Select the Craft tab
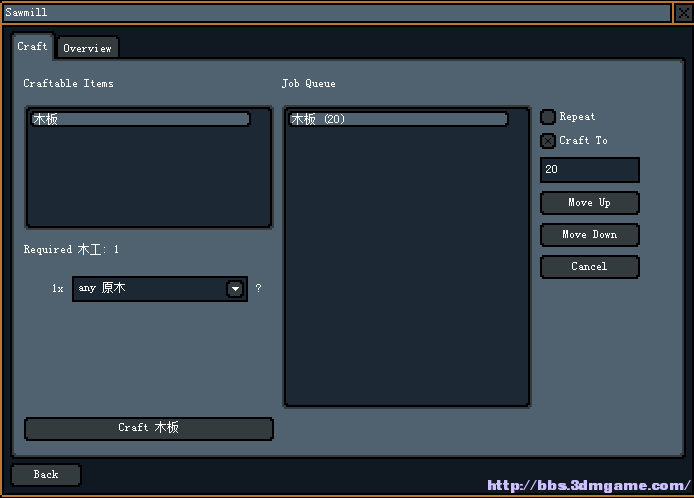This screenshot has height=498, width=694. 33,46
